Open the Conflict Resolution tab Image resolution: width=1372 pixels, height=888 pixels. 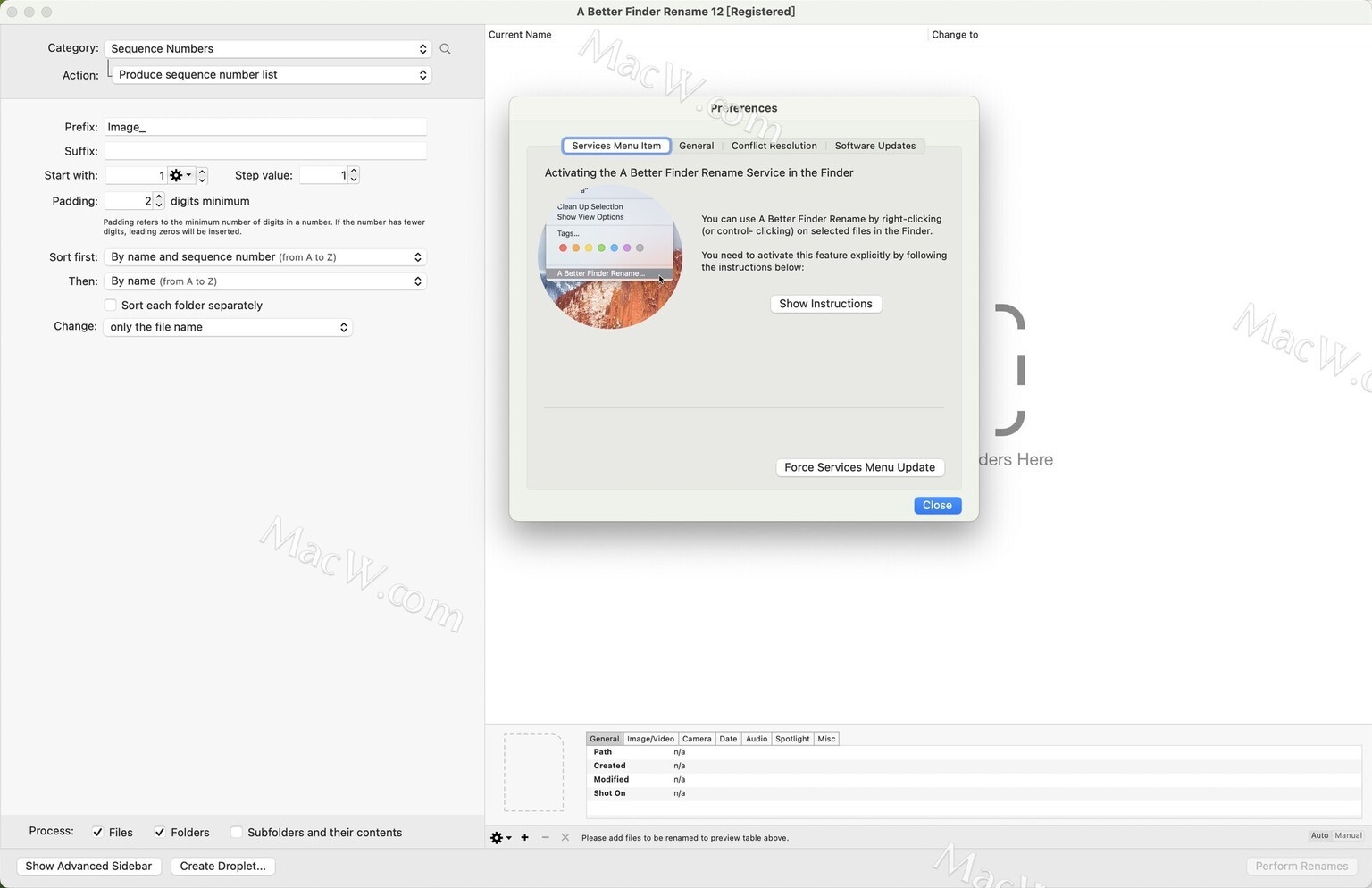pyautogui.click(x=774, y=146)
